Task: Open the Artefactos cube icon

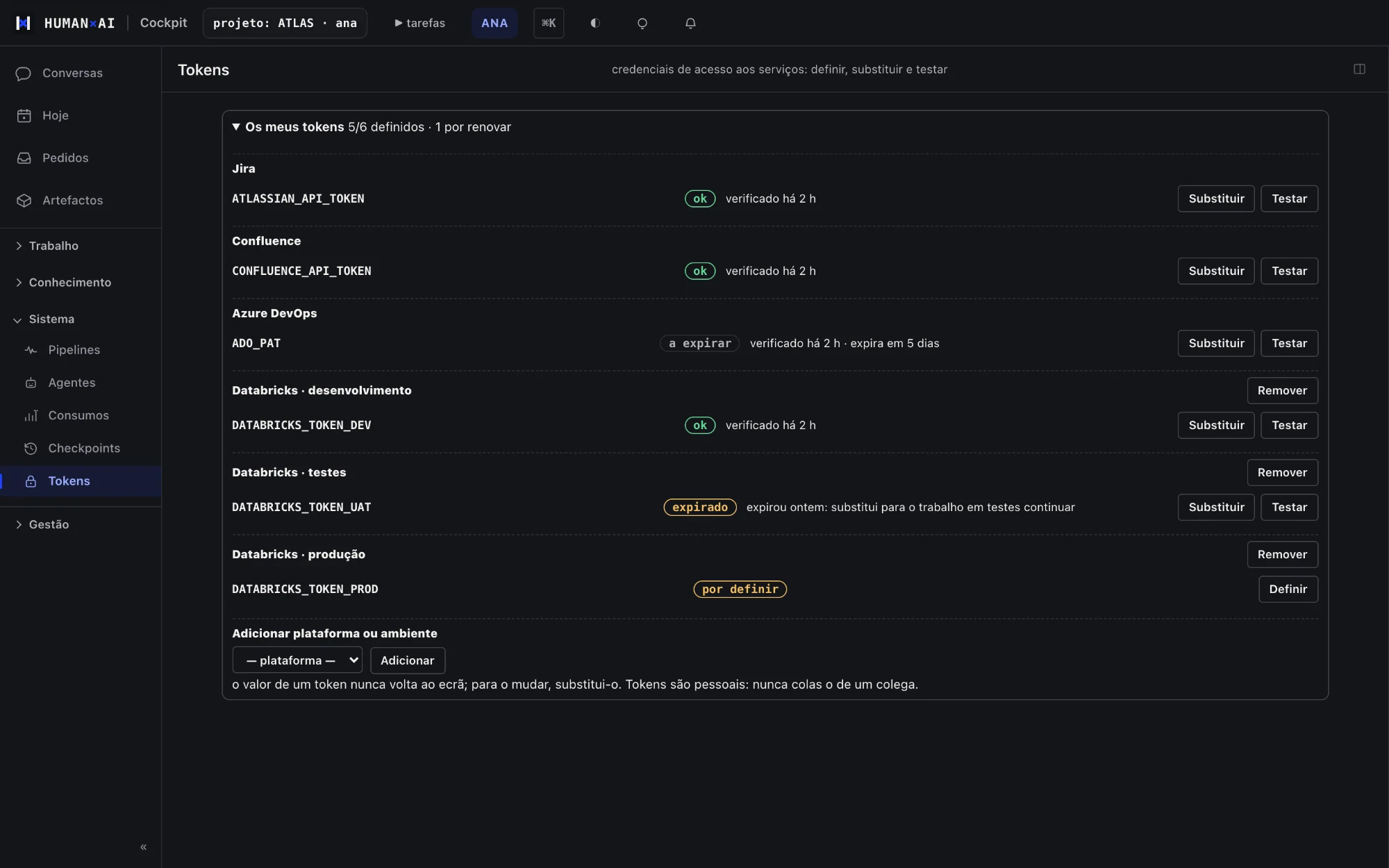Action: coord(24,201)
